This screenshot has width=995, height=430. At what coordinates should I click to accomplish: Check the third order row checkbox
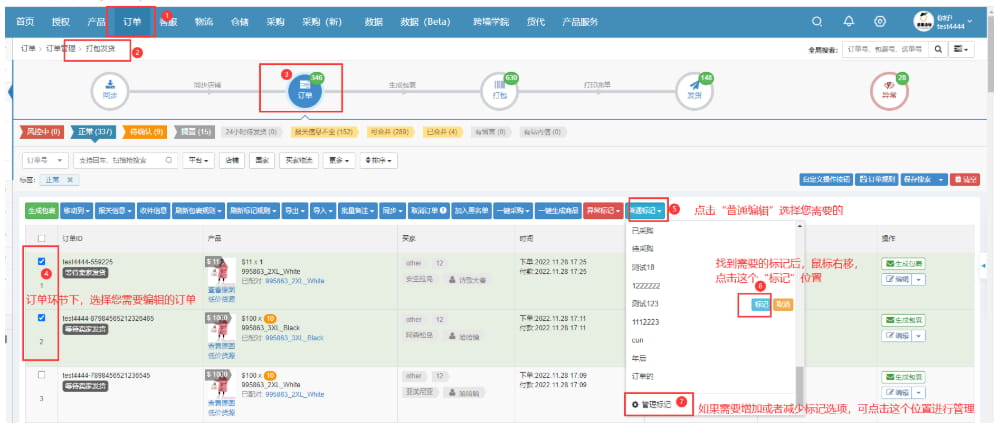(41, 375)
